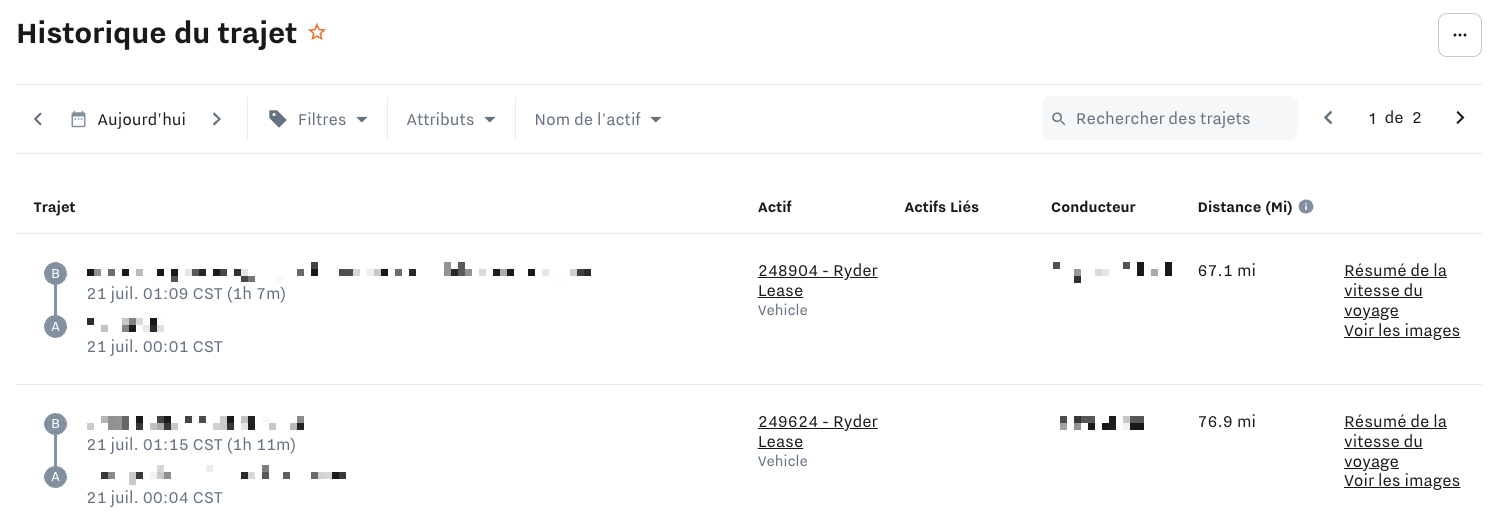Click Voir les images for the 76.9 mi trip

[x=1402, y=481]
